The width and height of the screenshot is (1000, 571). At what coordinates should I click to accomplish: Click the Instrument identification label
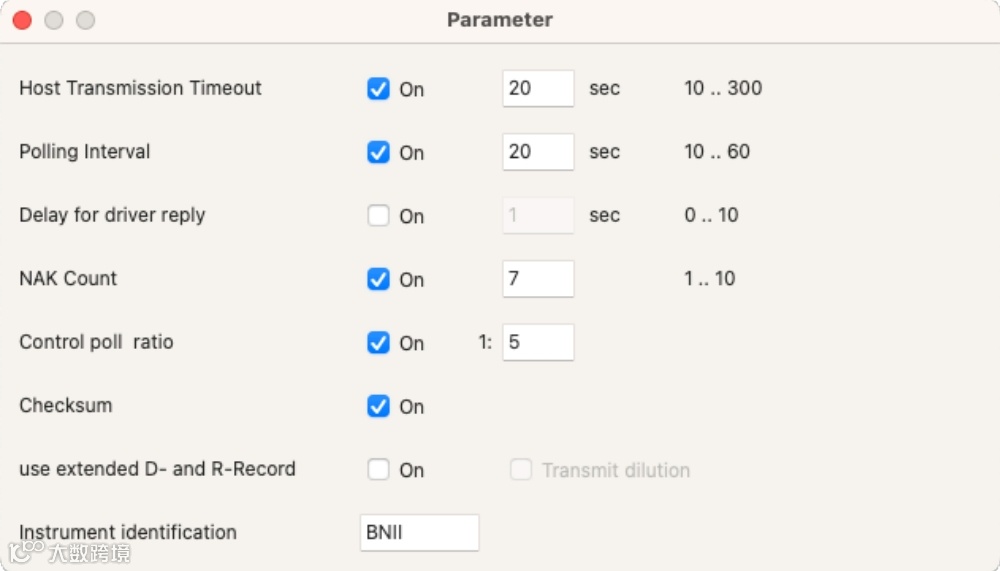point(128,532)
